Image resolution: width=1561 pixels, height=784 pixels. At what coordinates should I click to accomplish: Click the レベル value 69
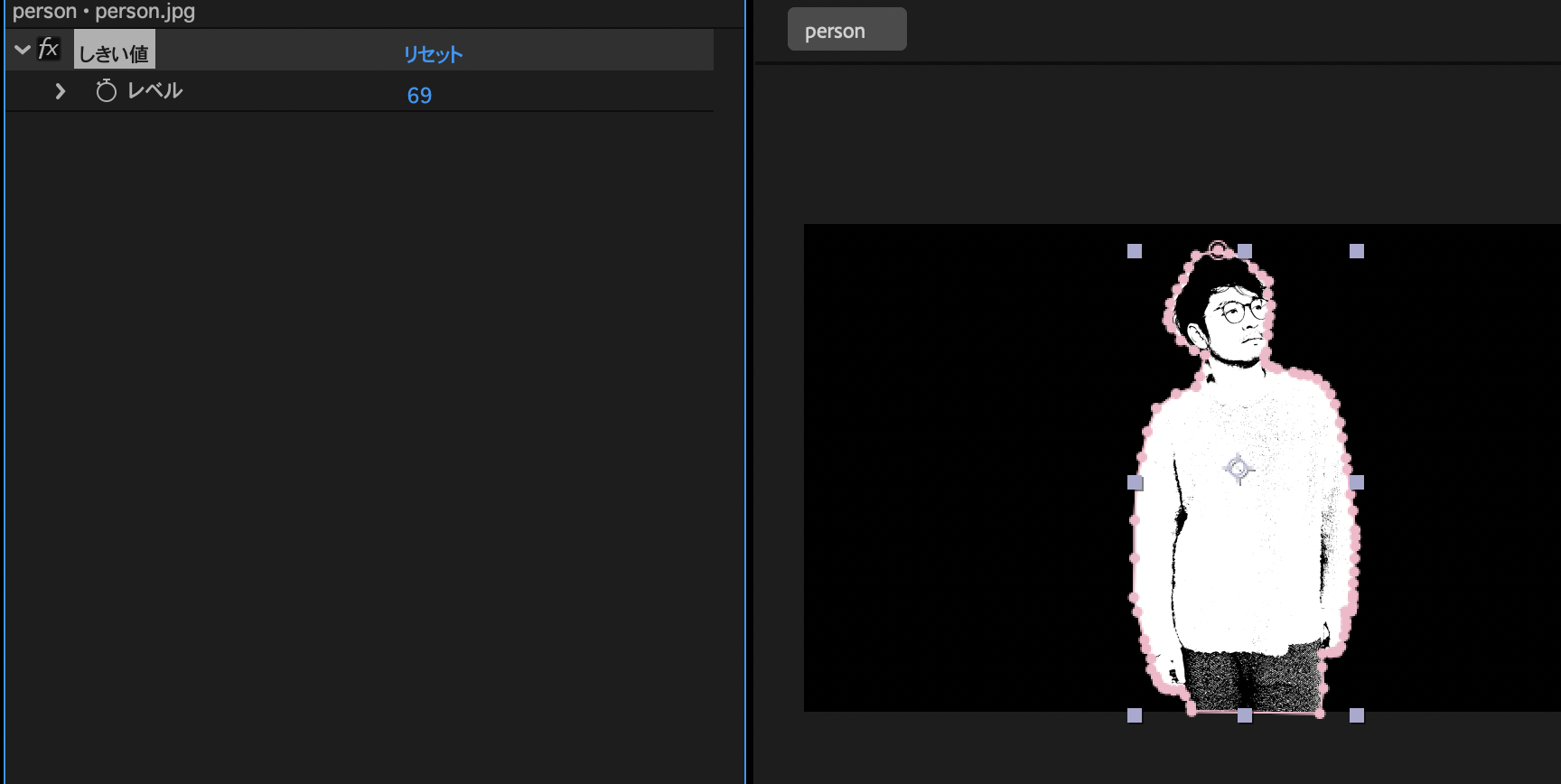419,96
